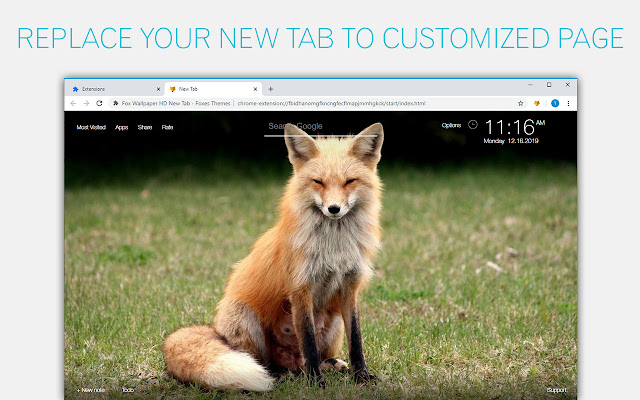Open the Todo list

click(128, 390)
